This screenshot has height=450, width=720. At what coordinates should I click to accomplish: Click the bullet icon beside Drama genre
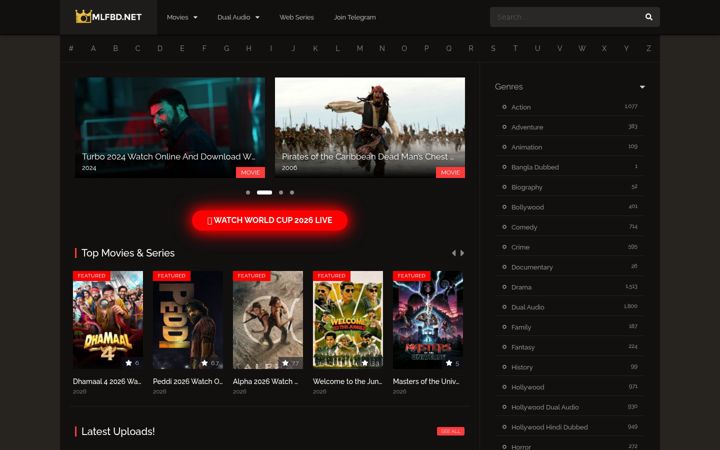tap(504, 287)
